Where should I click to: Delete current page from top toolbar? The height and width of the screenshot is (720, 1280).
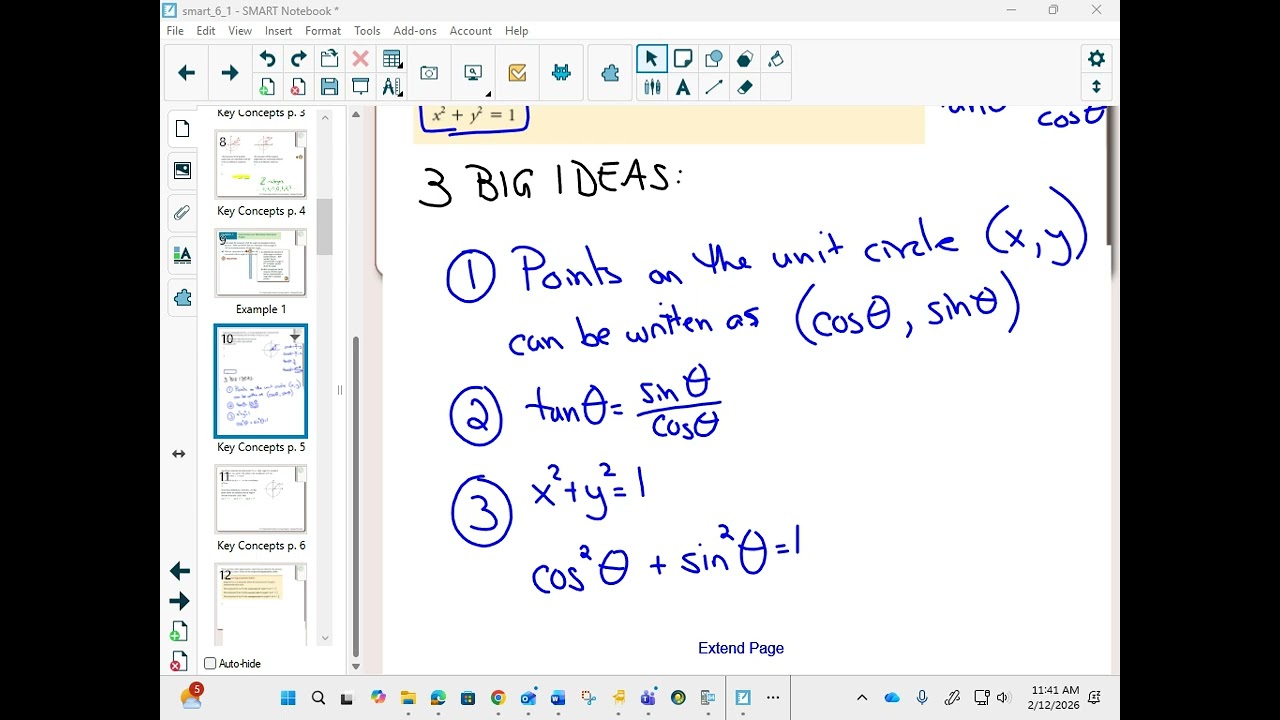(x=298, y=87)
